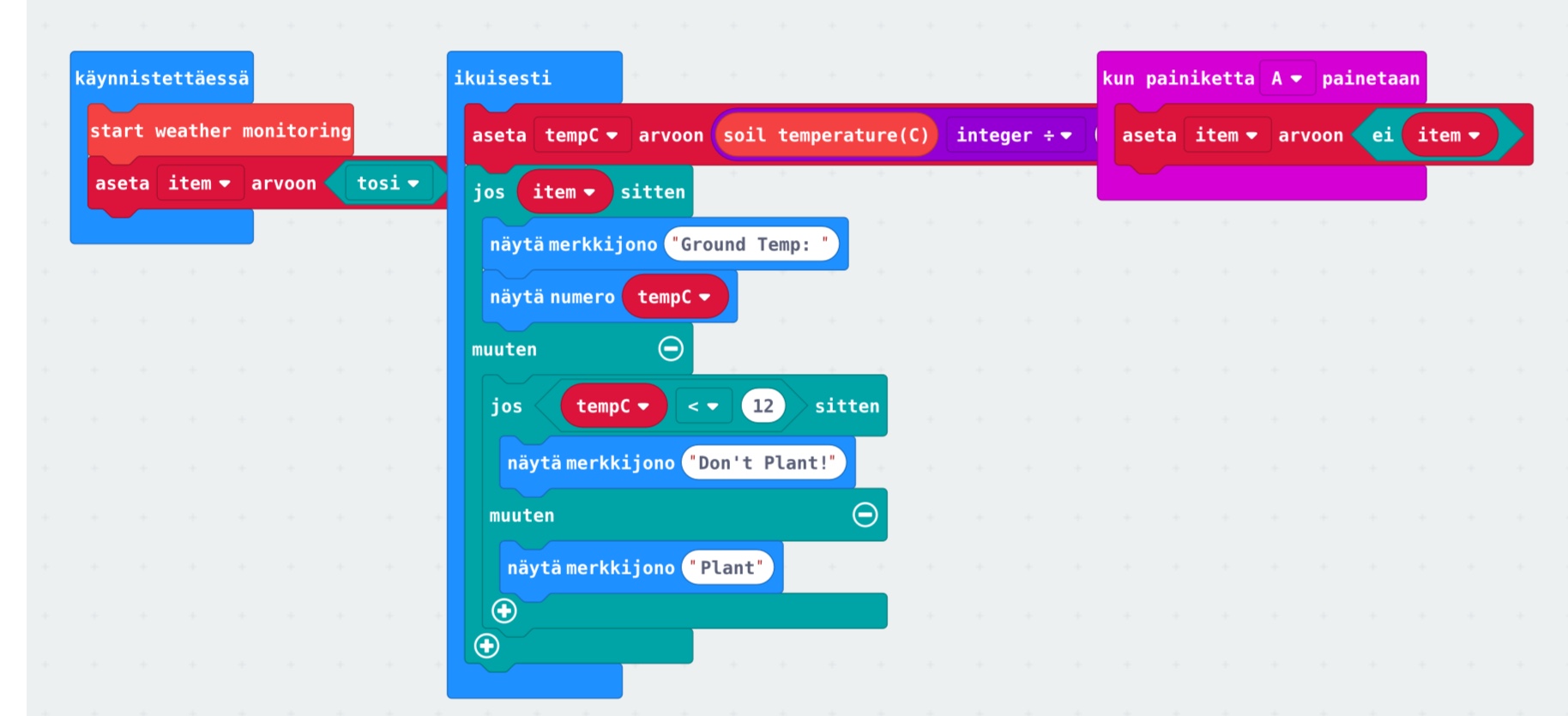Select the käynnistettäessä on-start block header
The height and width of the screenshot is (716, 1568).
click(161, 78)
